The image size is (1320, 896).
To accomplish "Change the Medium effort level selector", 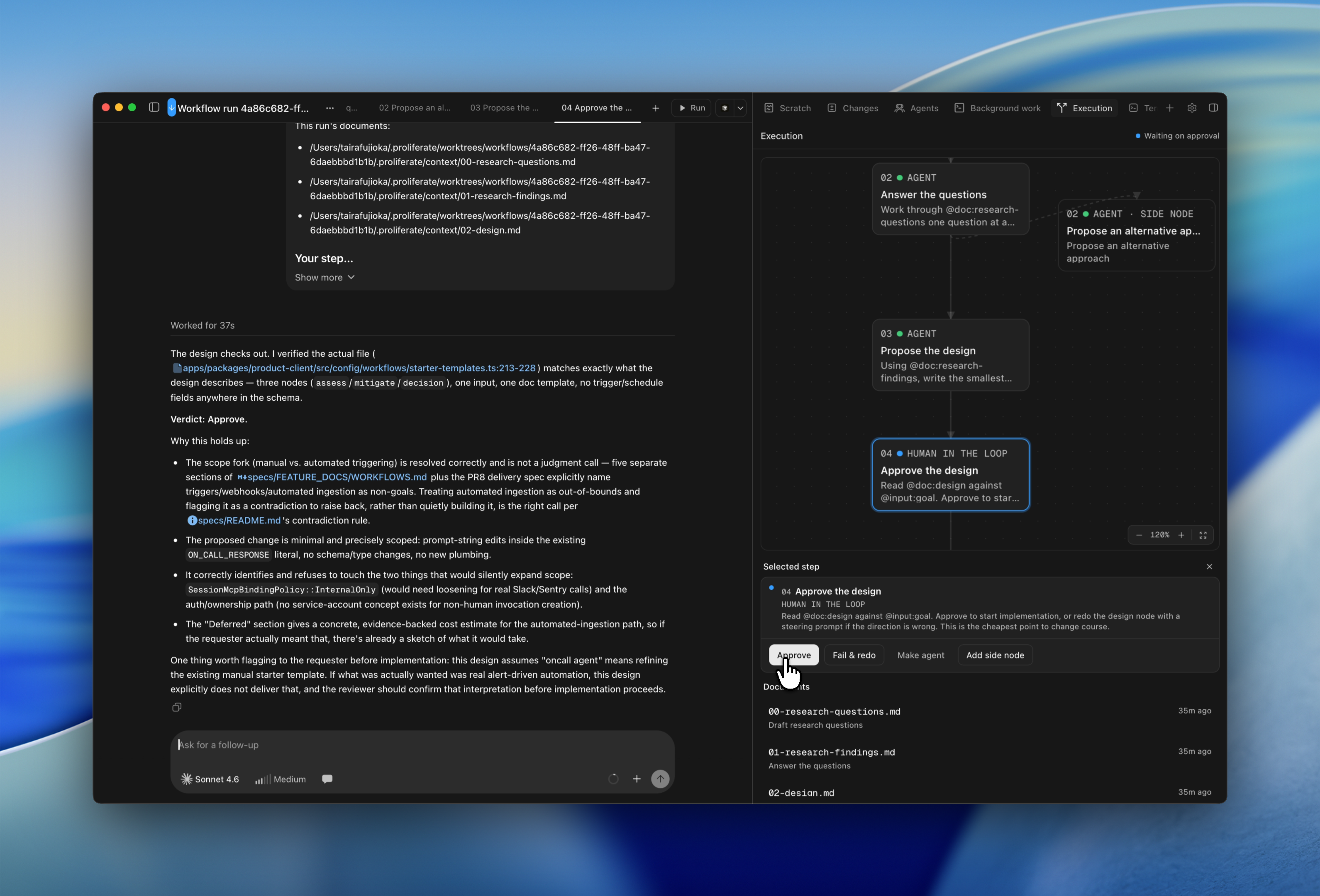I will [281, 779].
